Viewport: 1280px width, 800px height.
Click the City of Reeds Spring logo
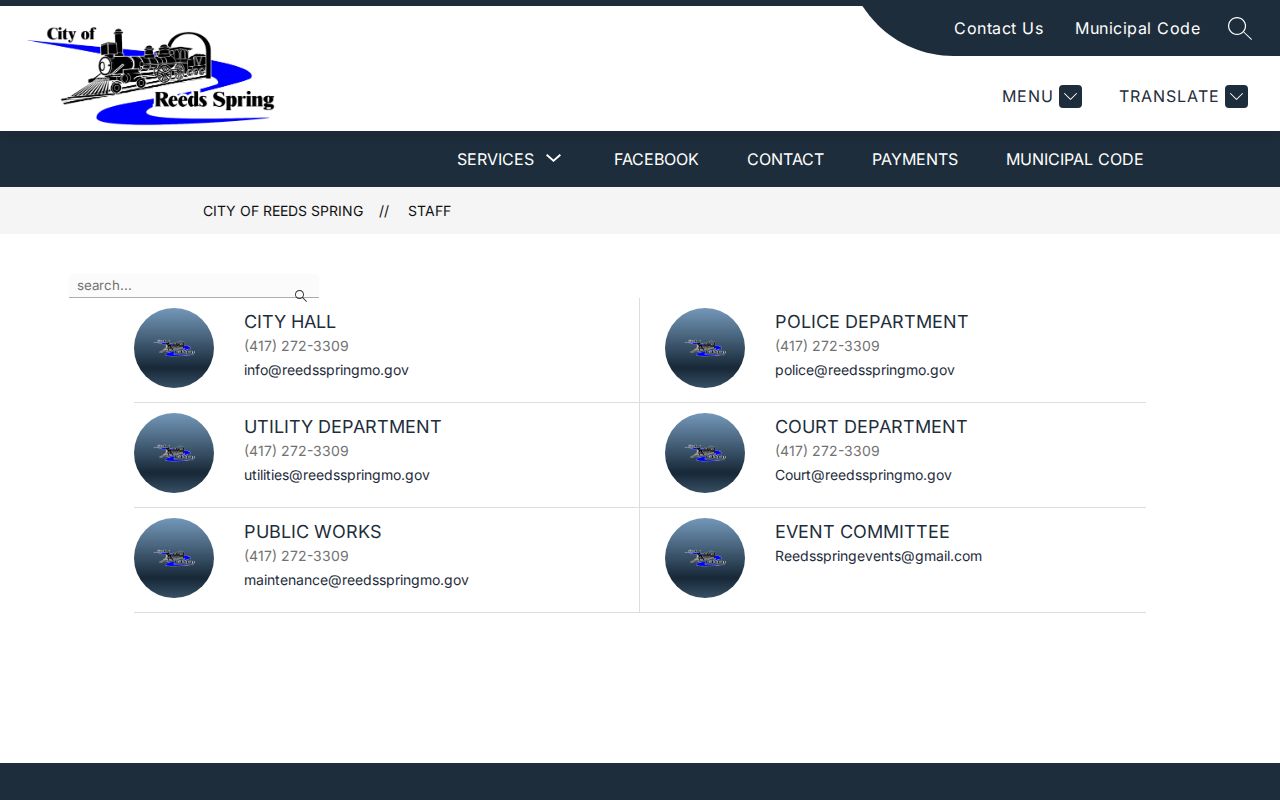152,76
